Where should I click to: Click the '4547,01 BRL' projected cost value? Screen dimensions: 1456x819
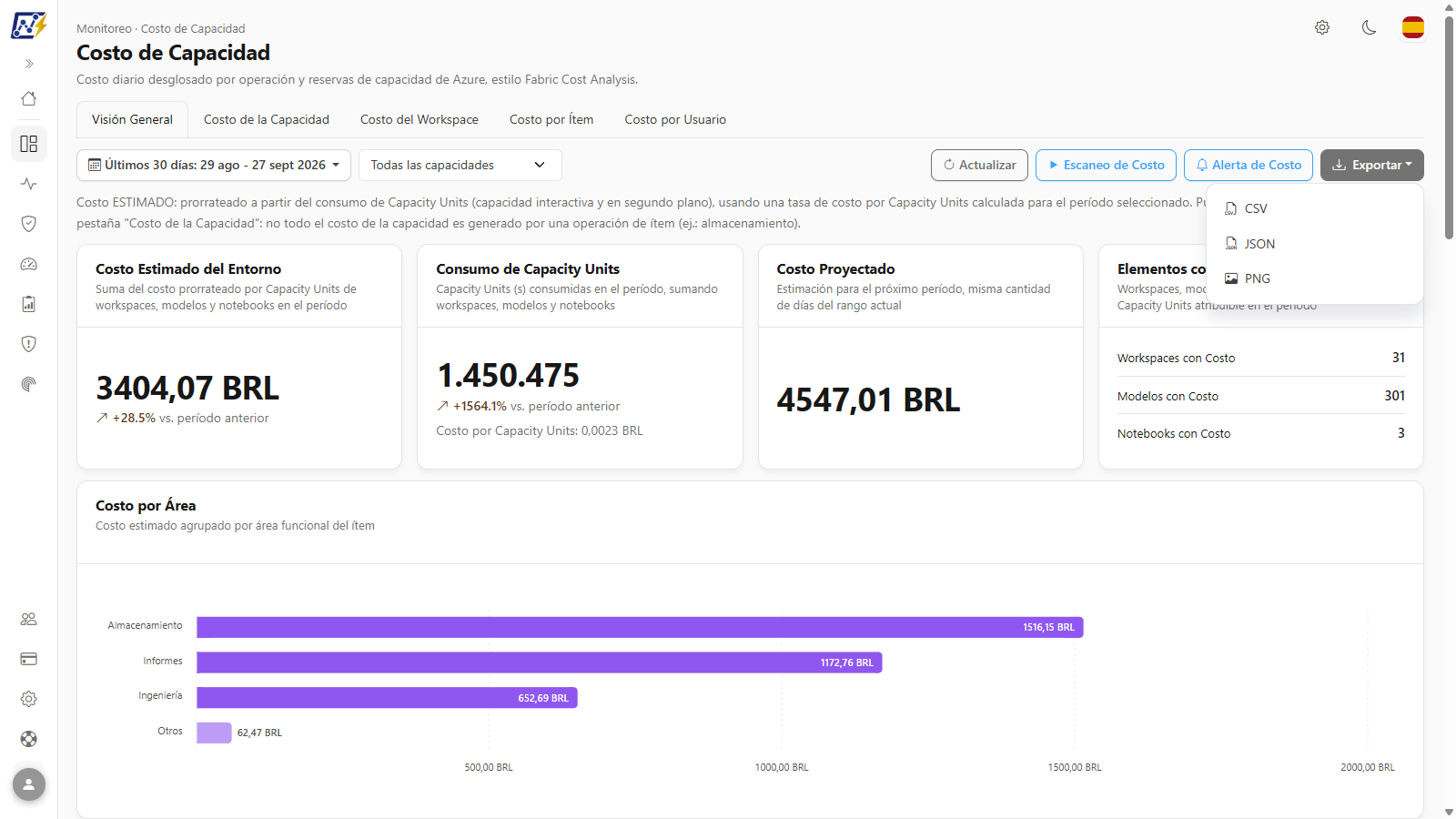point(868,399)
